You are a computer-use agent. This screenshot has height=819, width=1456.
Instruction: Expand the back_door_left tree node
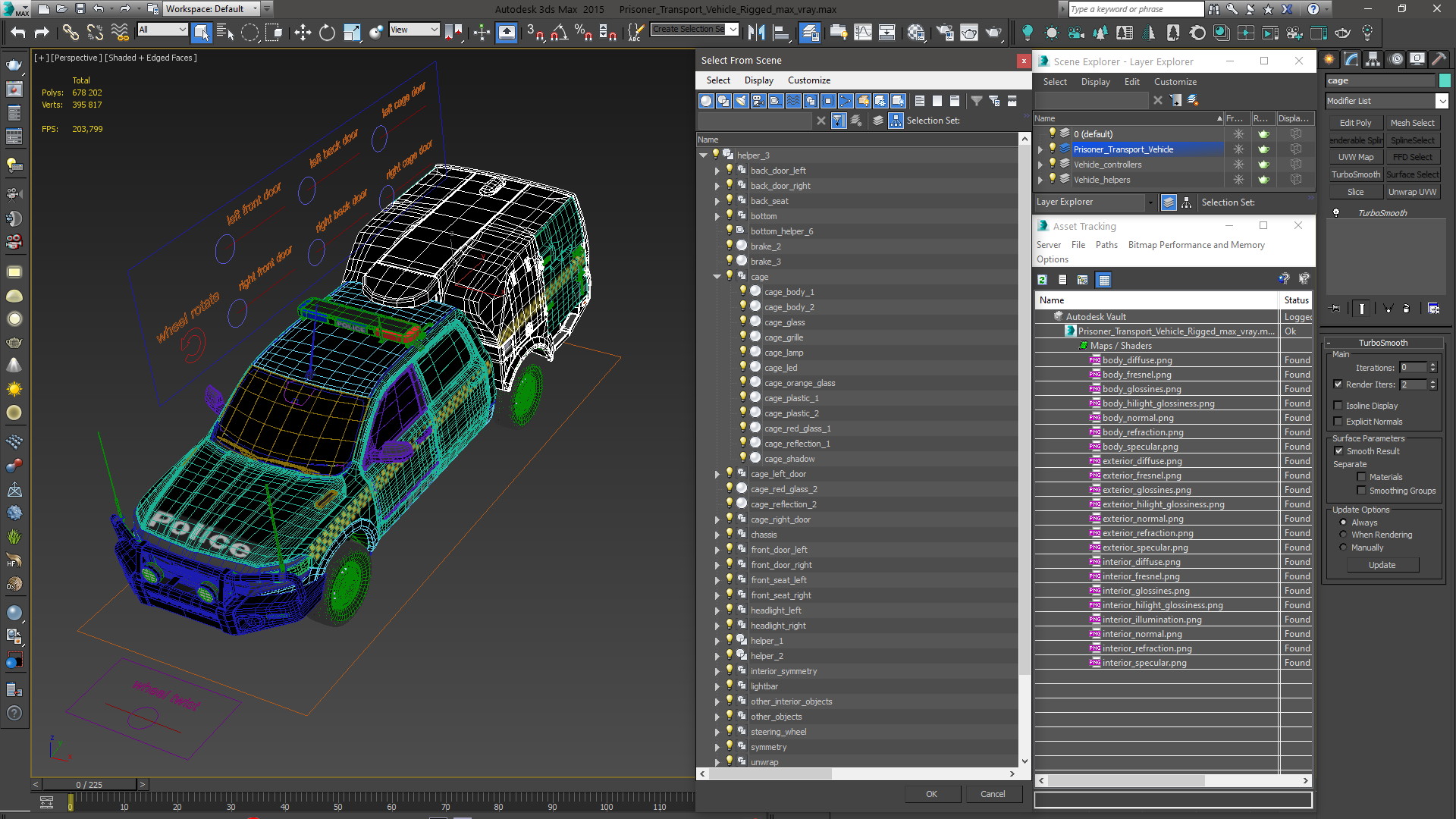click(x=717, y=171)
